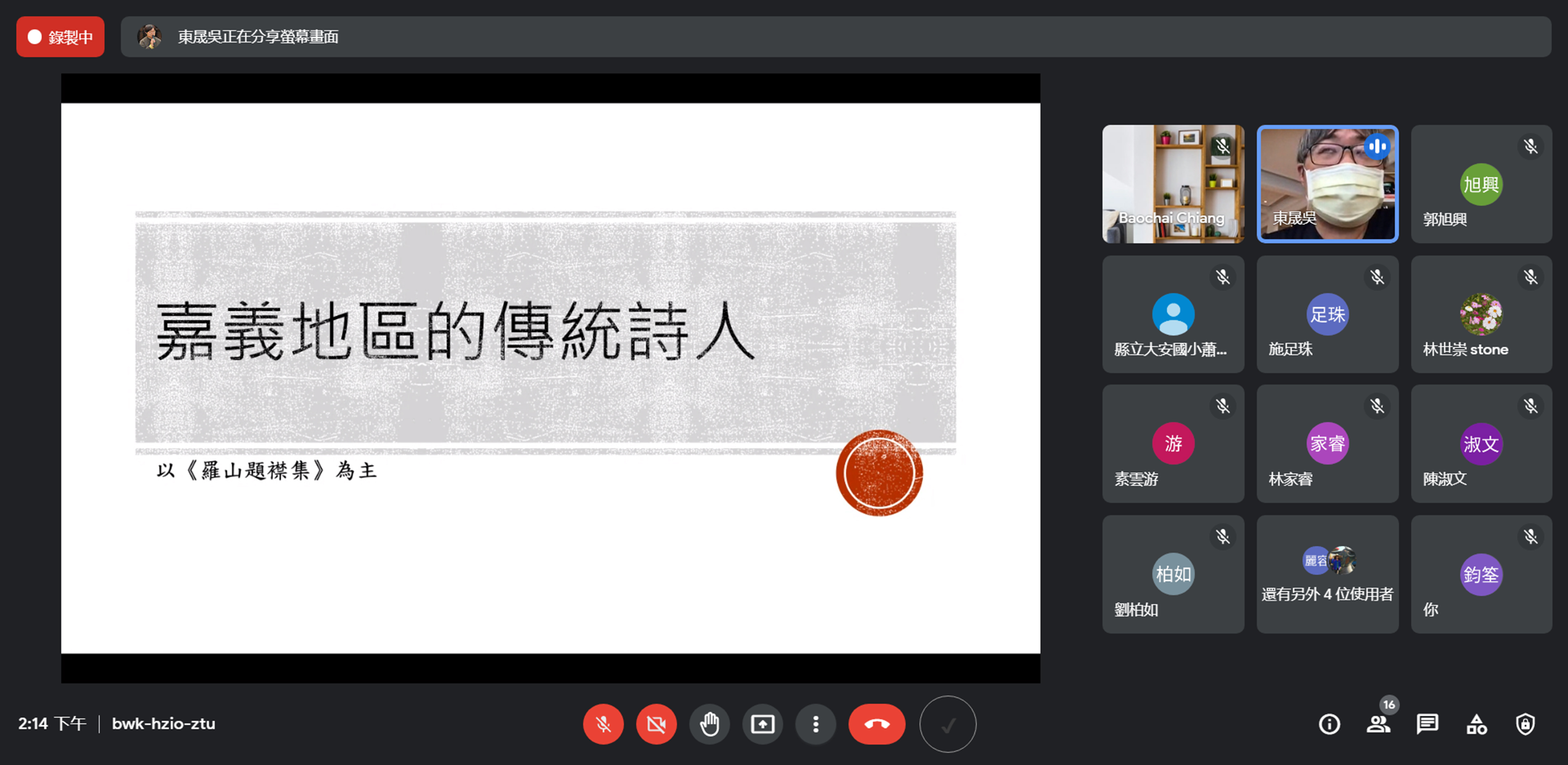Open the host controls shield icon

point(1525,724)
